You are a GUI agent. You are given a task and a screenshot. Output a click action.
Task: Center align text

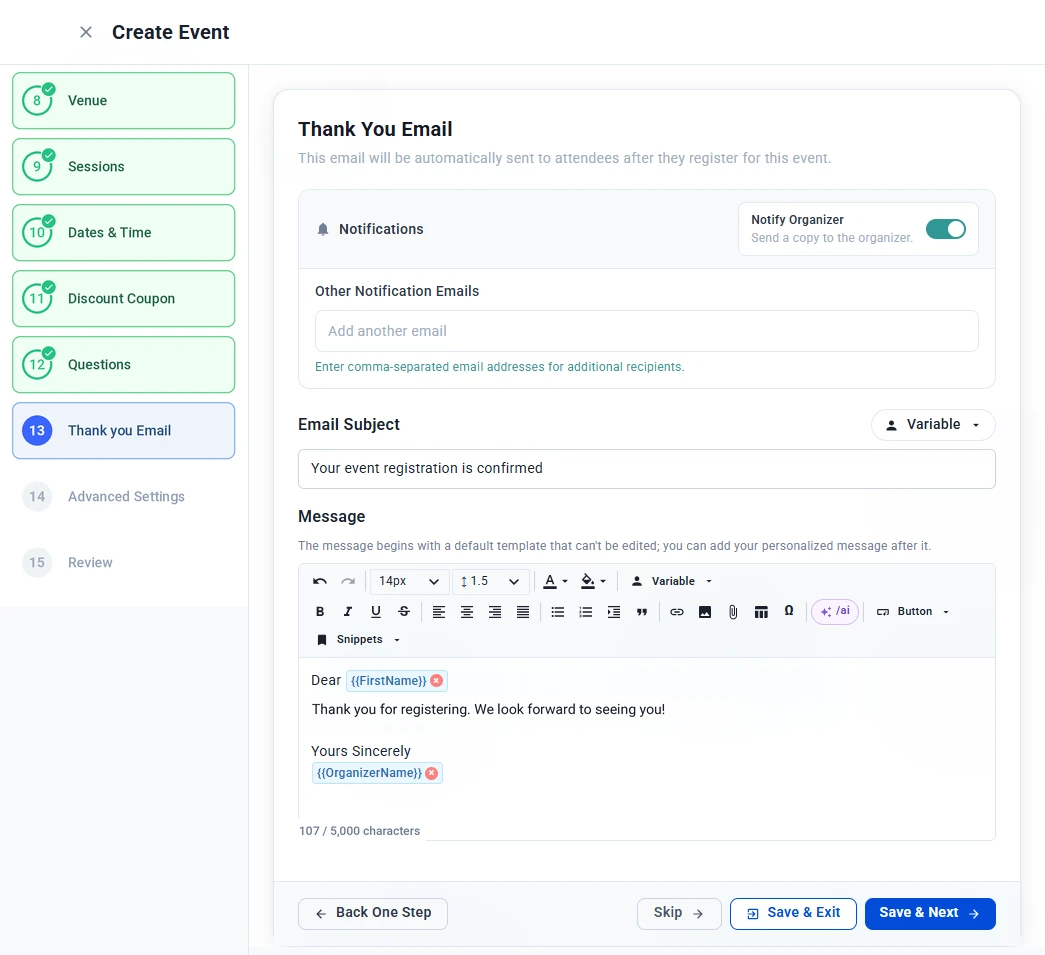pos(467,612)
